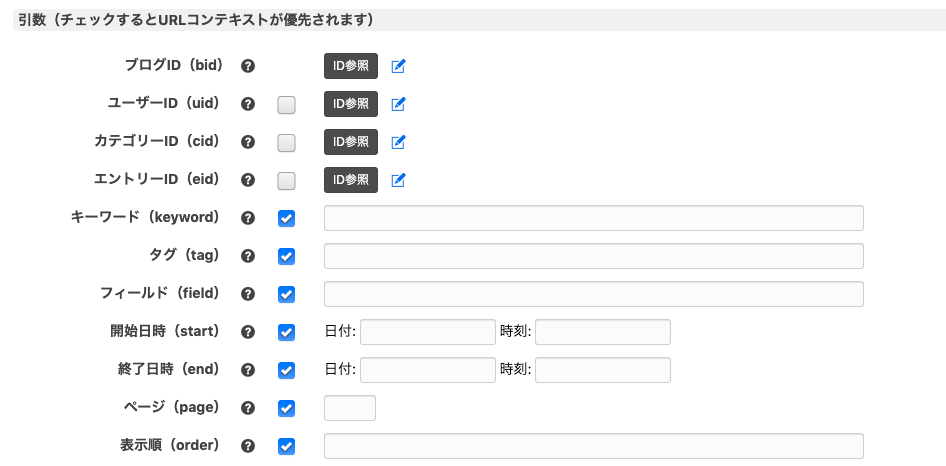Click the ID参照 button for ブログID

(x=351, y=66)
